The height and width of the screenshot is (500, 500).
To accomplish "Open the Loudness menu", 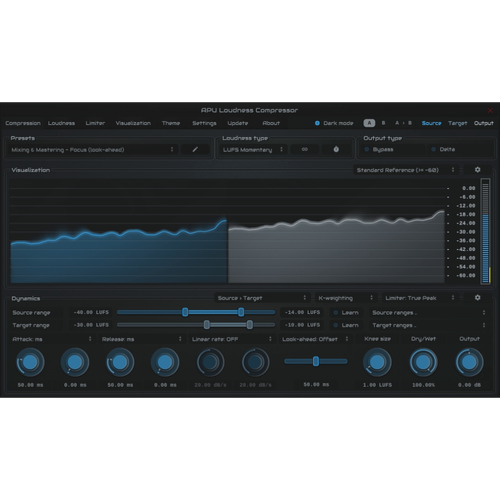I will [61, 123].
